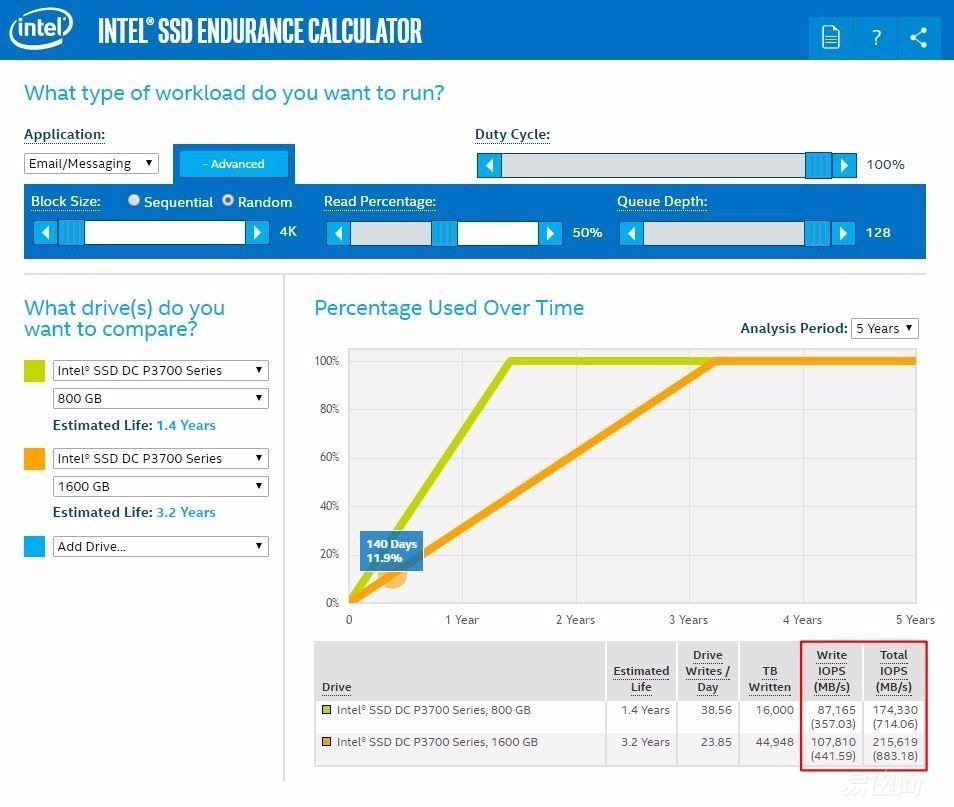Click the Block Size slider handle

click(x=71, y=232)
